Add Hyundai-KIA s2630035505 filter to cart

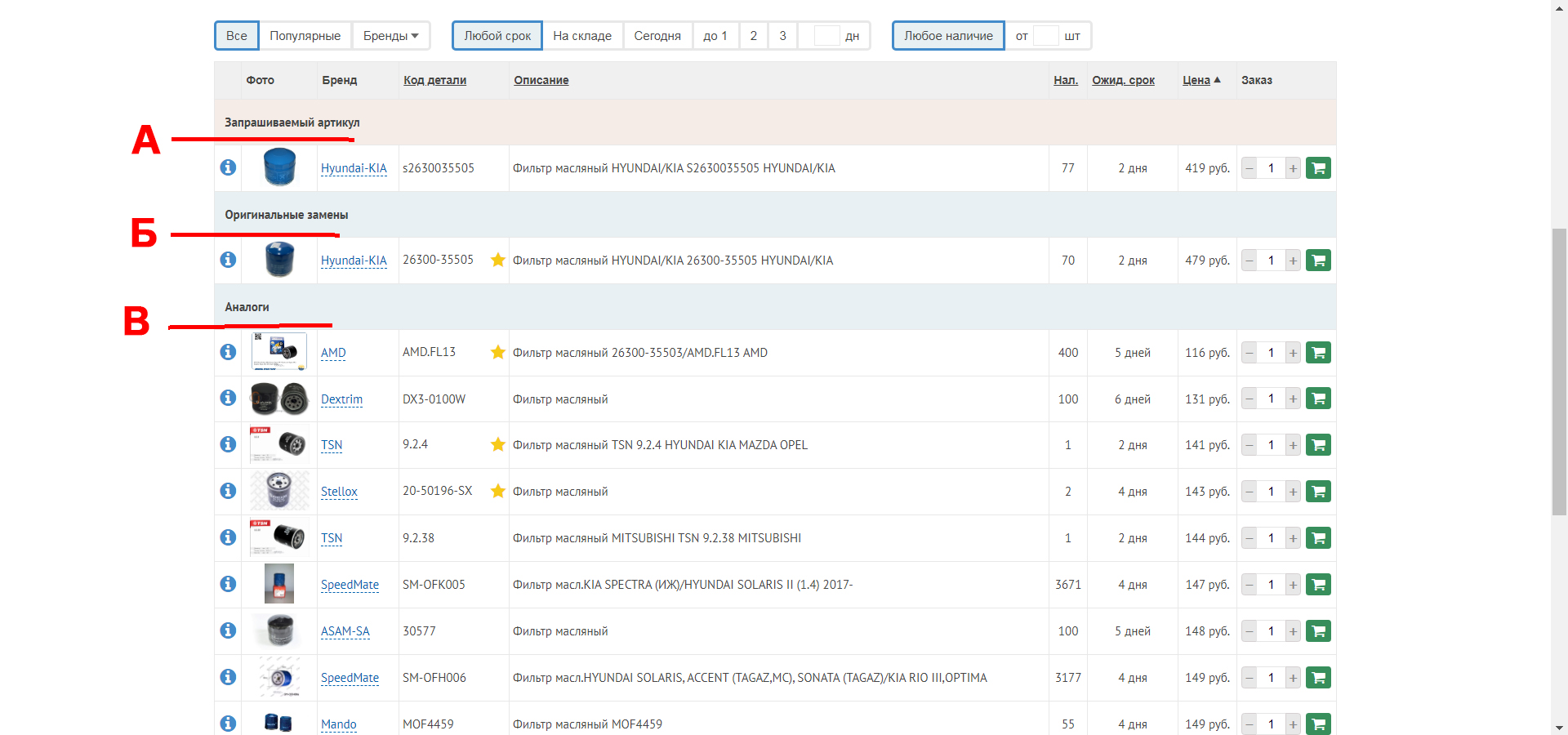point(1318,168)
